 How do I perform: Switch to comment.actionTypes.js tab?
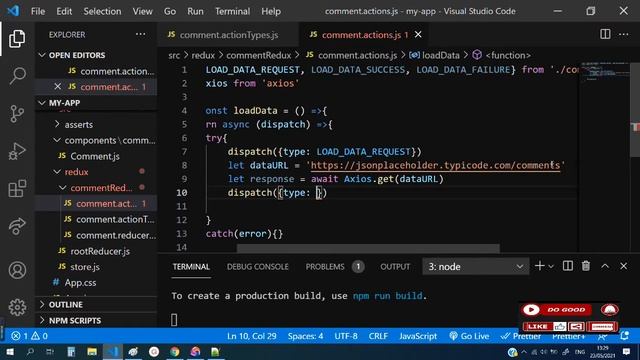228,35
